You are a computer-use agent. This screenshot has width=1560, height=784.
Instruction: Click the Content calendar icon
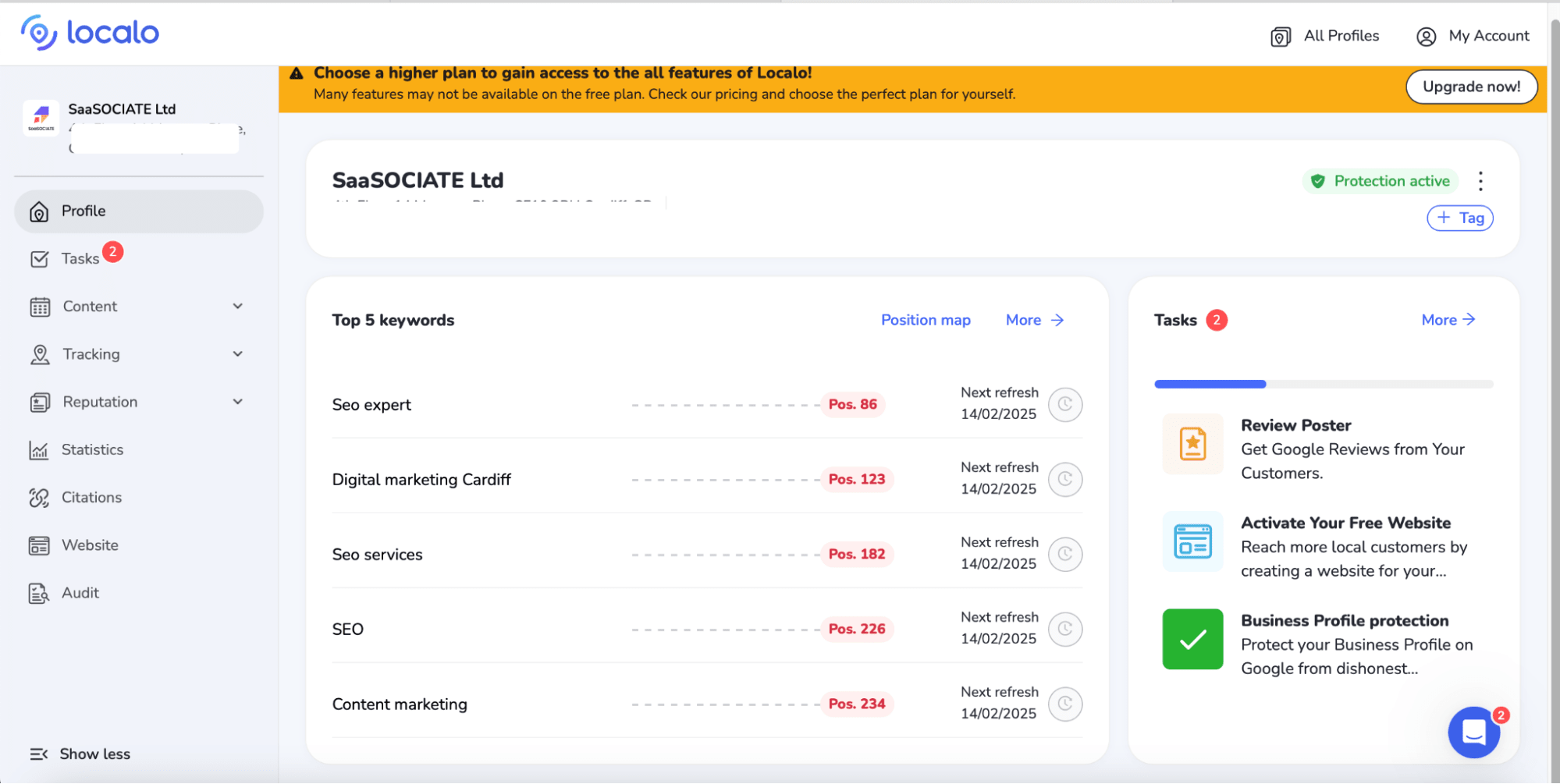(x=40, y=307)
